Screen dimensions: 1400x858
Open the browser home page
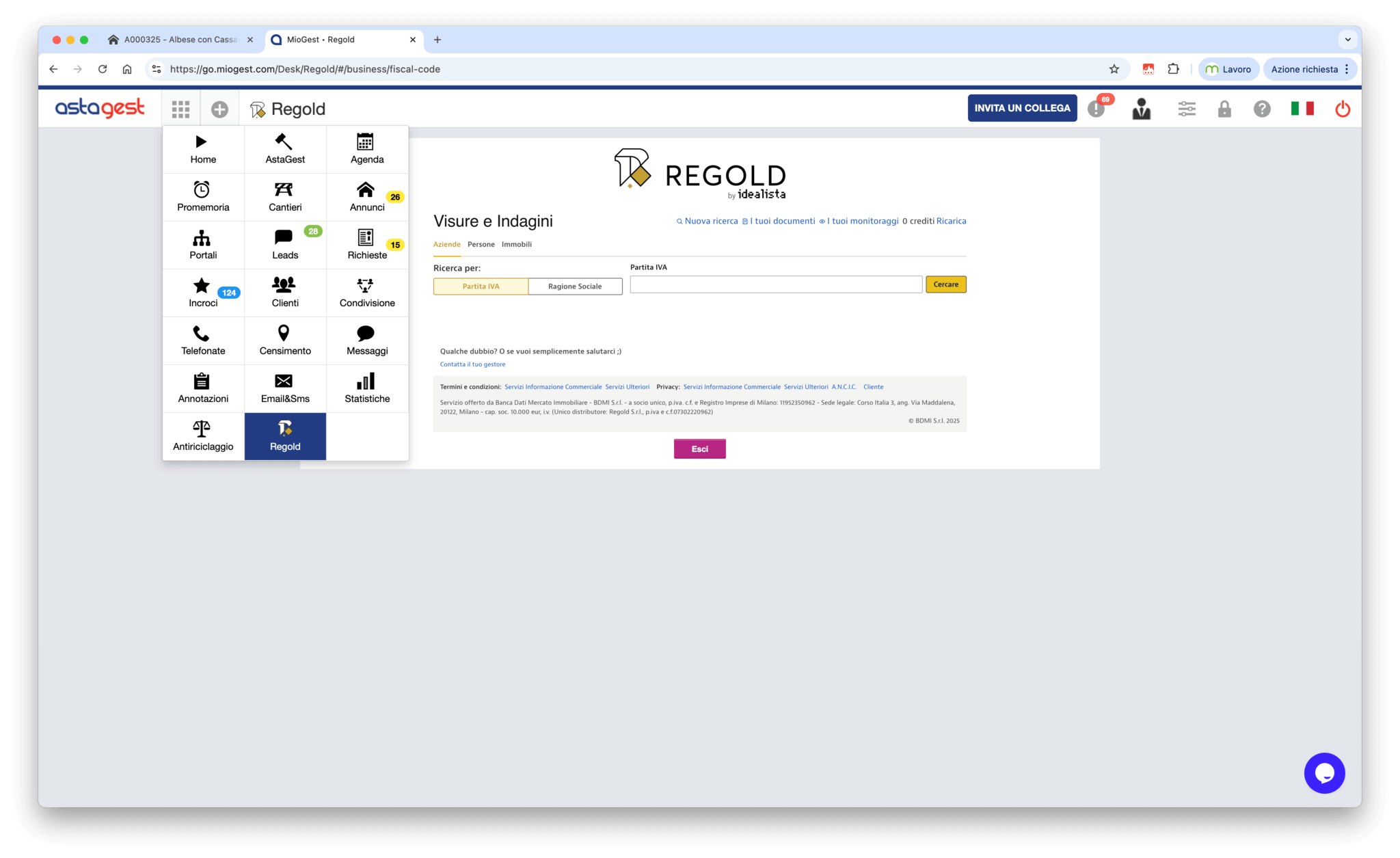(127, 69)
